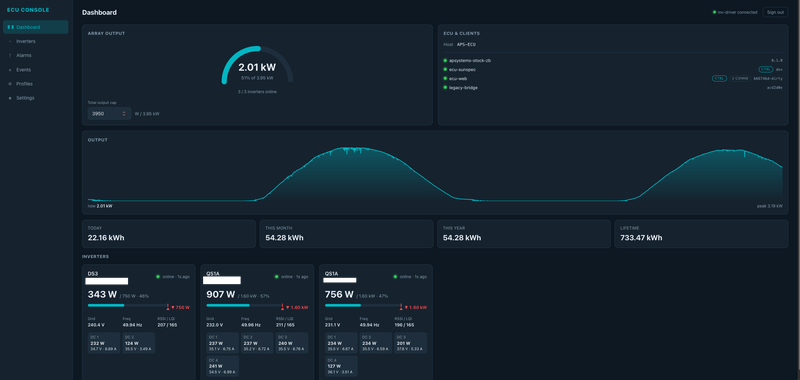Click the first peak on the output chart
The image size is (800, 380).
tap(352, 148)
